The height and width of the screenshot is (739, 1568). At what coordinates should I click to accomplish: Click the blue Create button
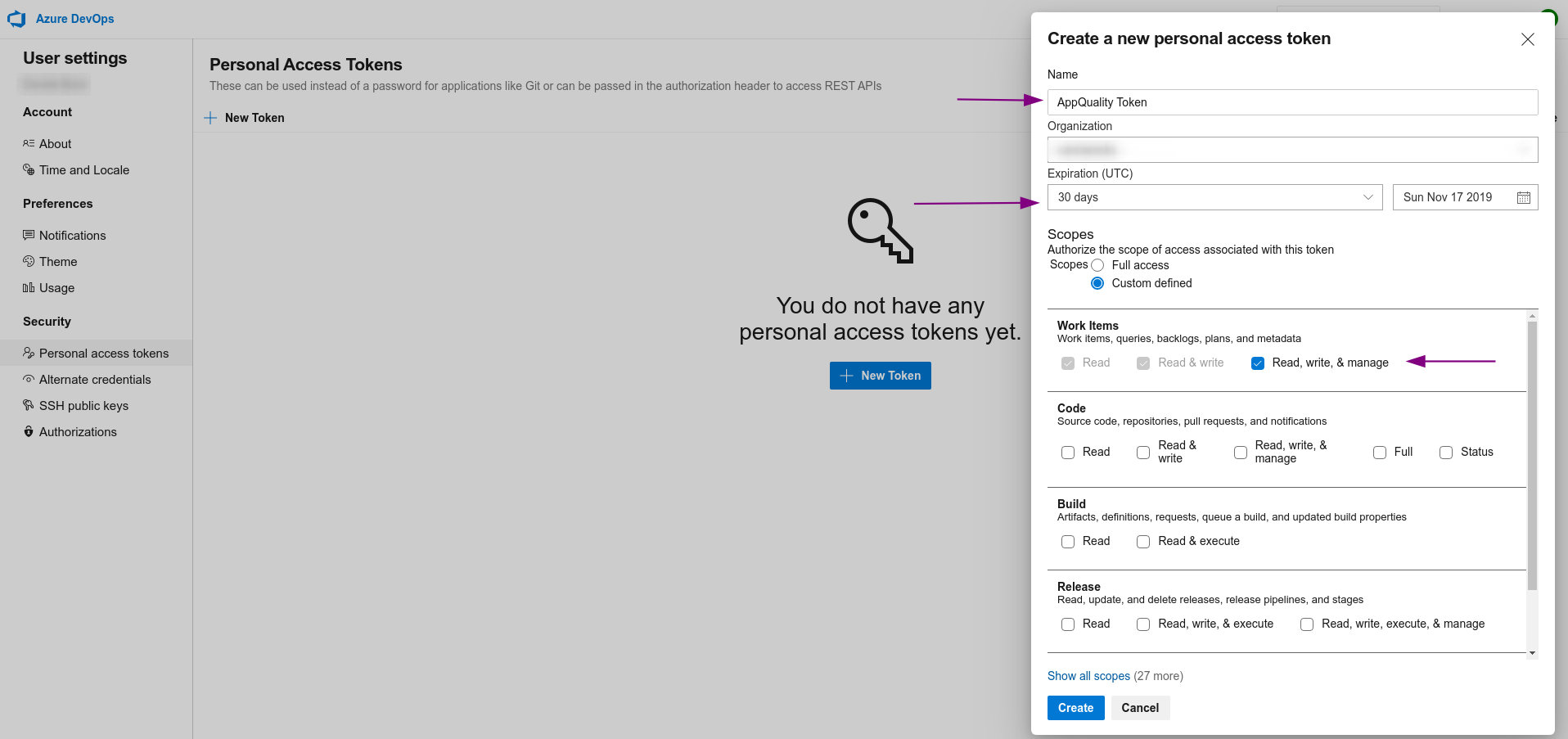[x=1075, y=708]
